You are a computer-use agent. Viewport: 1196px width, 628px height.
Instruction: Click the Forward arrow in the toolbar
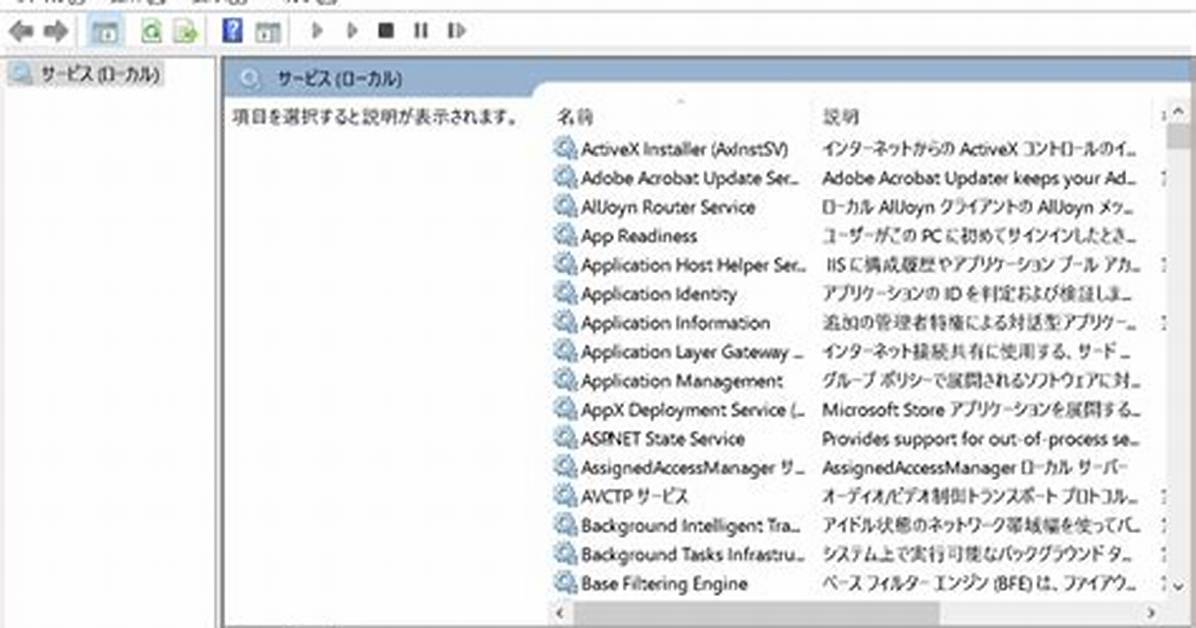[55, 31]
